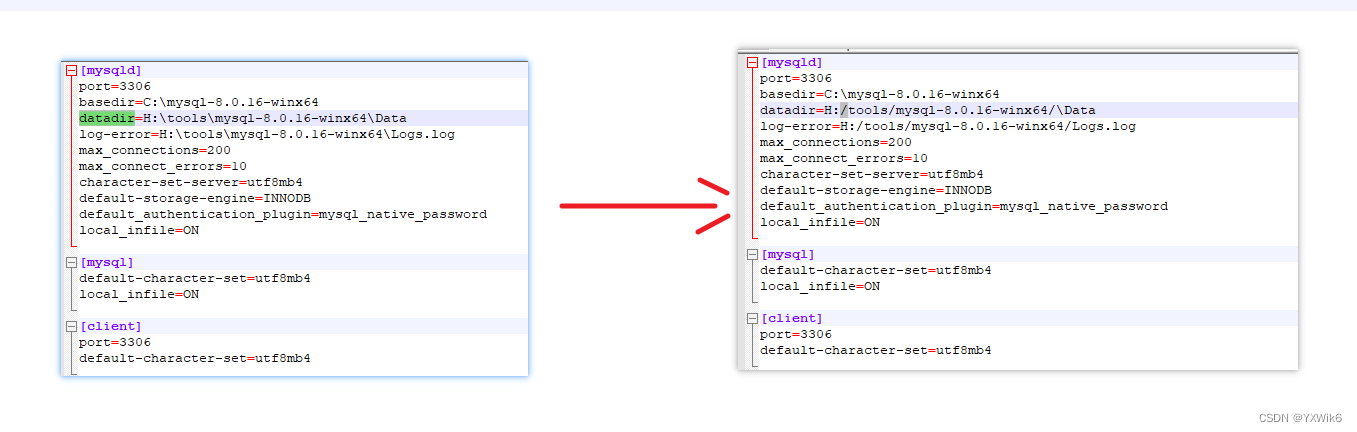
Task: Click log-error=H:\tools backslash path line
Action: click(x=267, y=134)
